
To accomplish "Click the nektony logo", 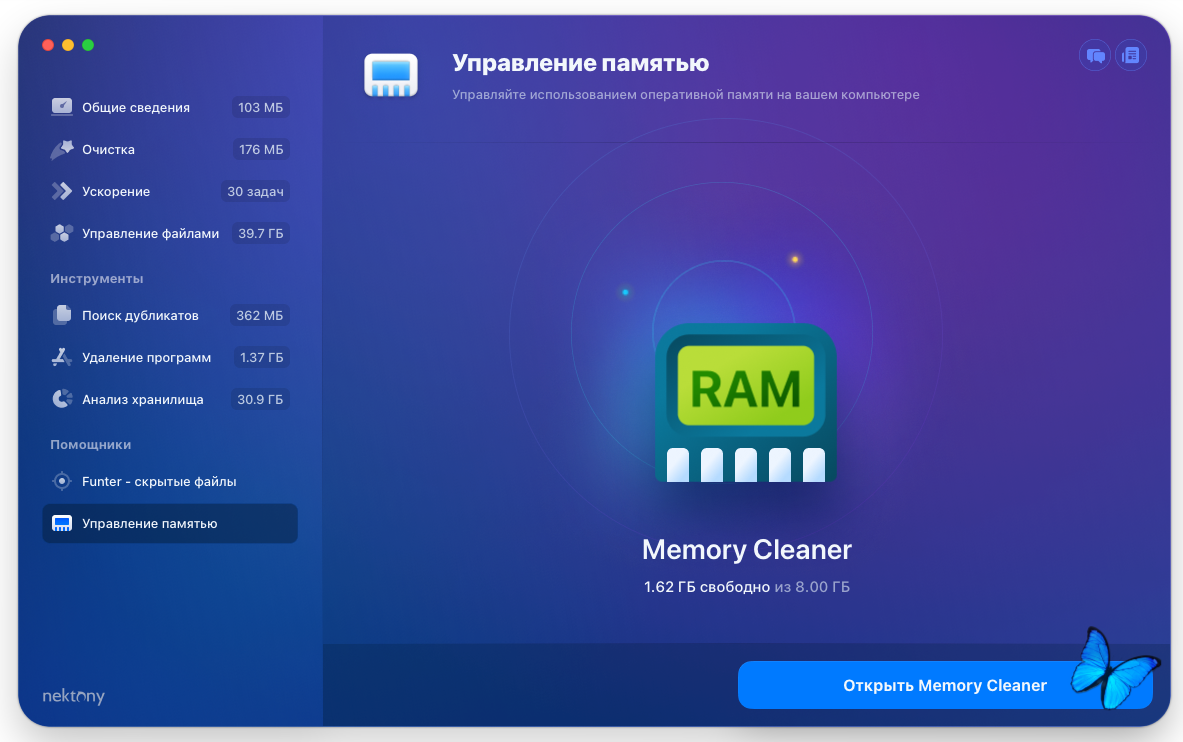I will click(x=73, y=696).
